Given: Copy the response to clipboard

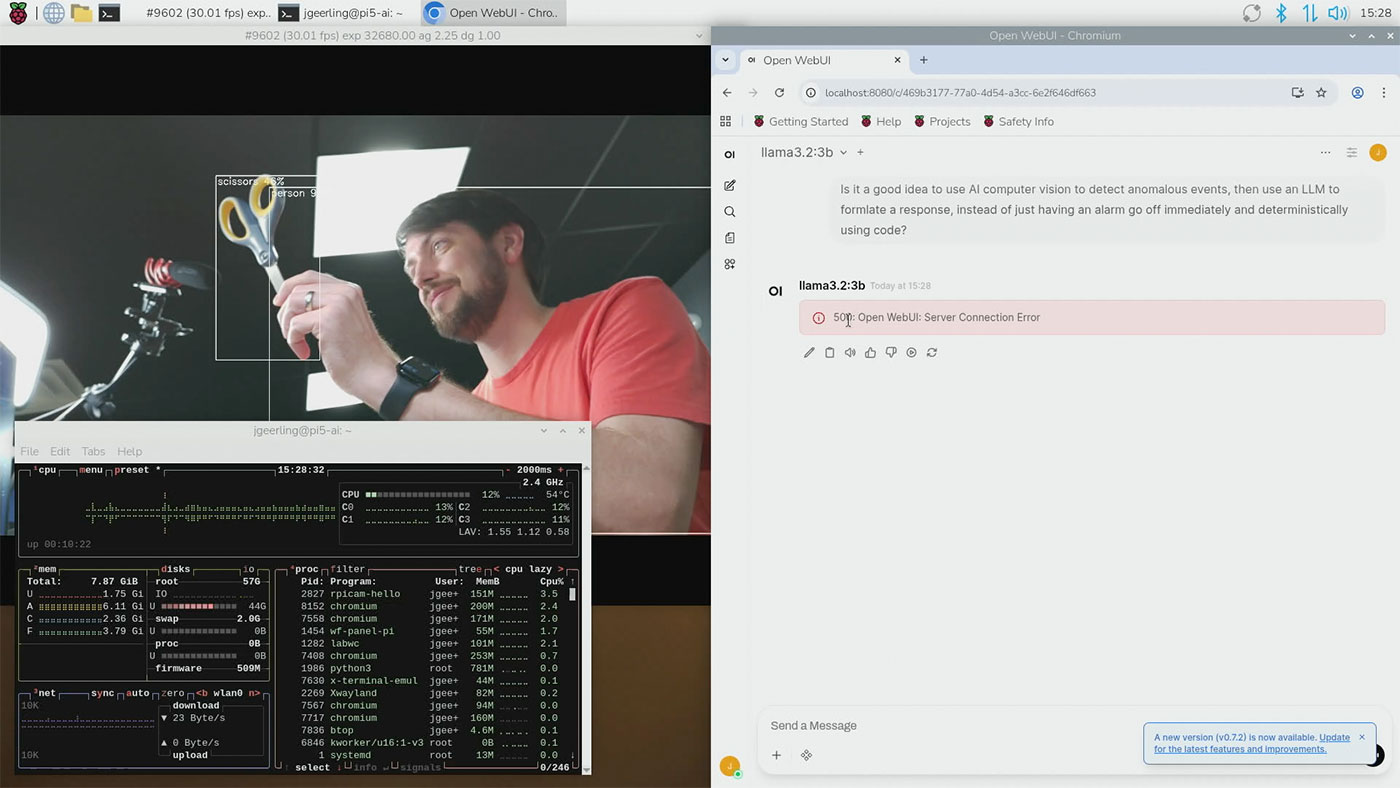Looking at the screenshot, I should [830, 353].
